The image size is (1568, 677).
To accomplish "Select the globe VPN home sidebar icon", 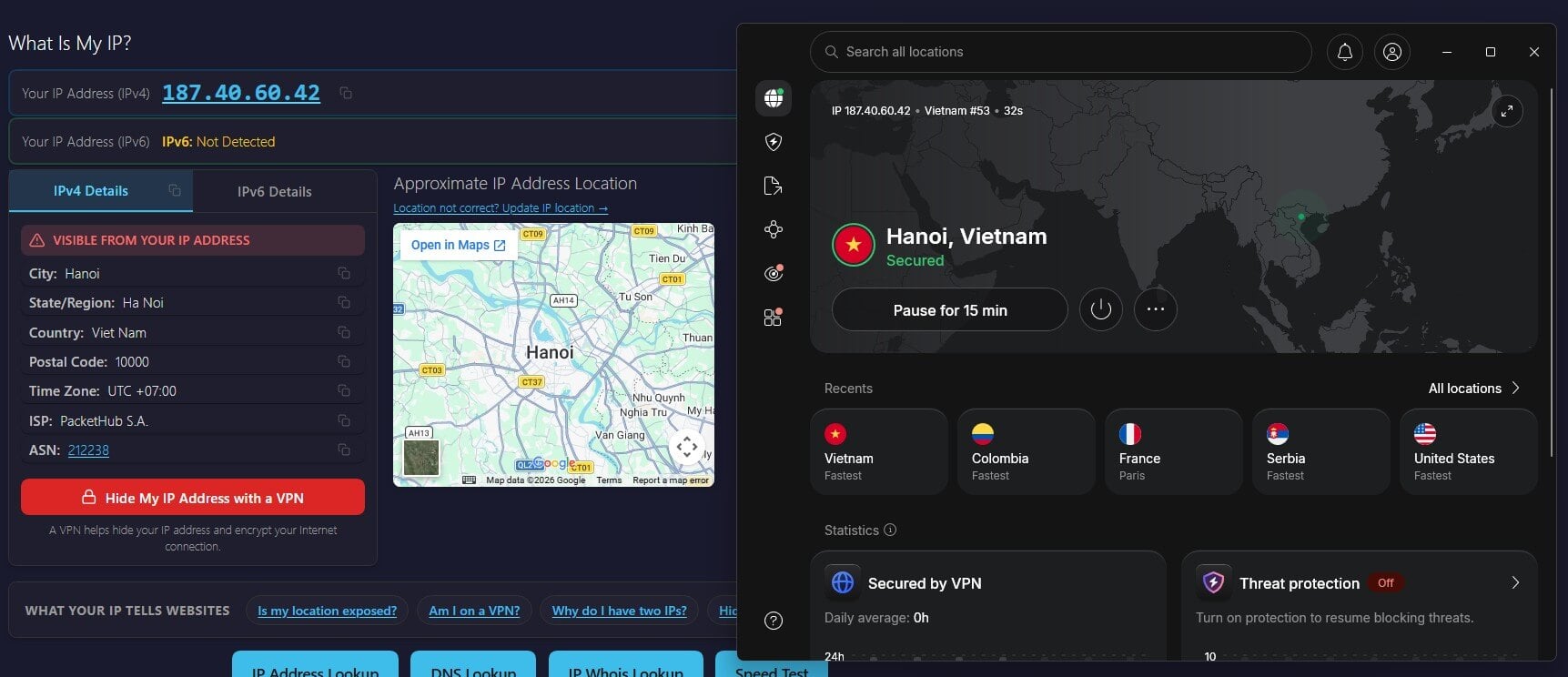I will [x=774, y=97].
